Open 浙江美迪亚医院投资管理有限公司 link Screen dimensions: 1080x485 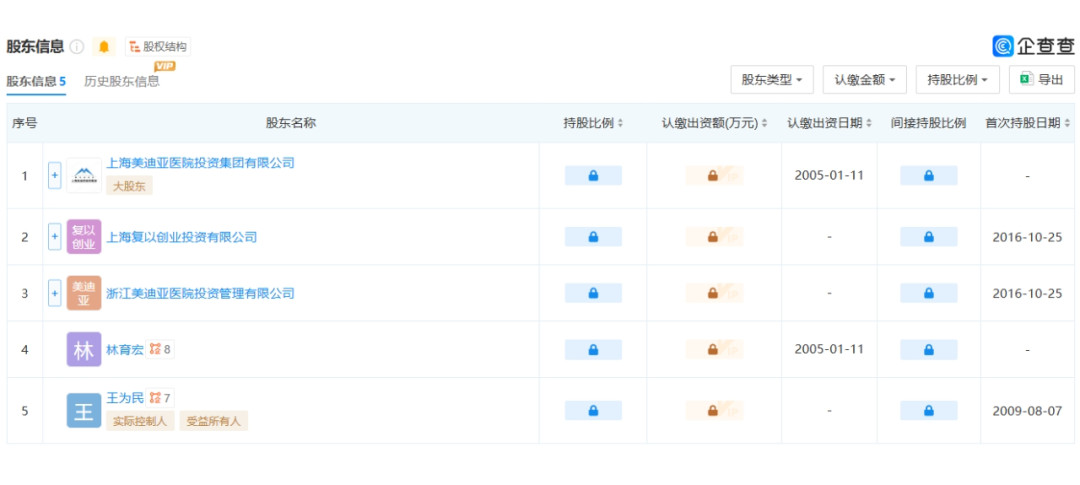tap(200, 293)
